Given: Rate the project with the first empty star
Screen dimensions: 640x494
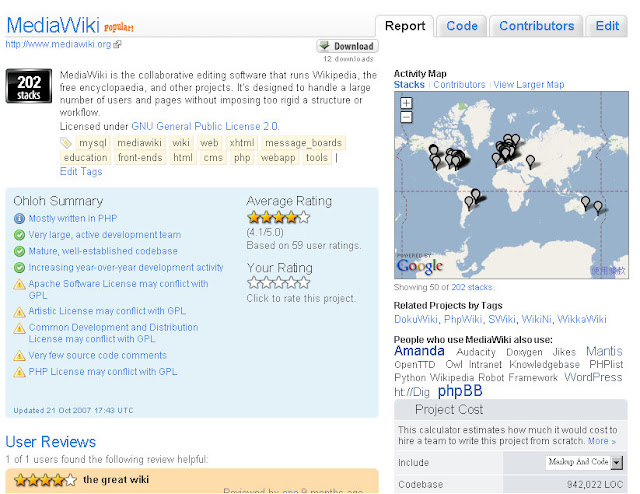Looking at the screenshot, I should click(x=253, y=283).
